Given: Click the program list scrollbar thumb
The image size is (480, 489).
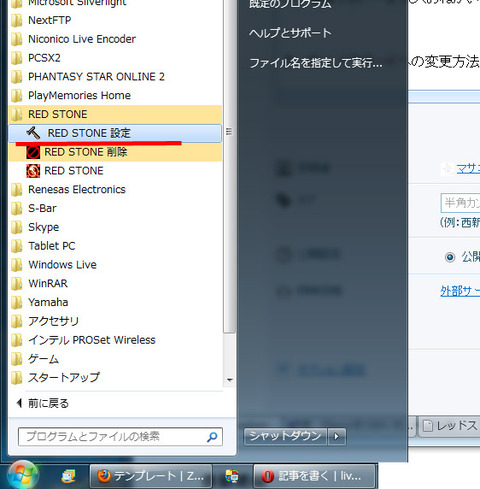Looking at the screenshot, I should point(229,167).
